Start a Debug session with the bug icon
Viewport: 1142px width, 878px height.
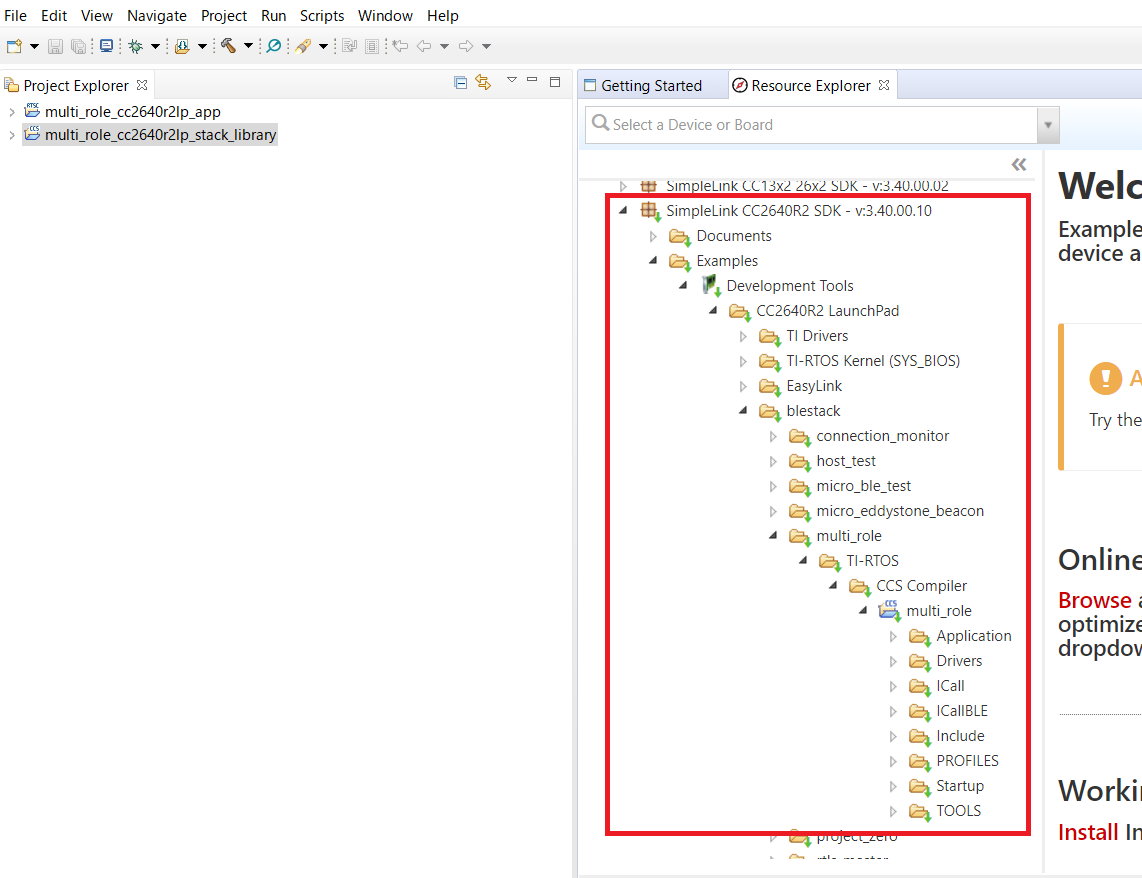135,47
